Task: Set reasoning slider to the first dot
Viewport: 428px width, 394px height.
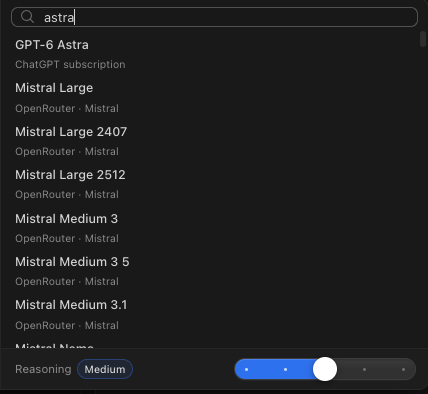Action: [x=246, y=369]
